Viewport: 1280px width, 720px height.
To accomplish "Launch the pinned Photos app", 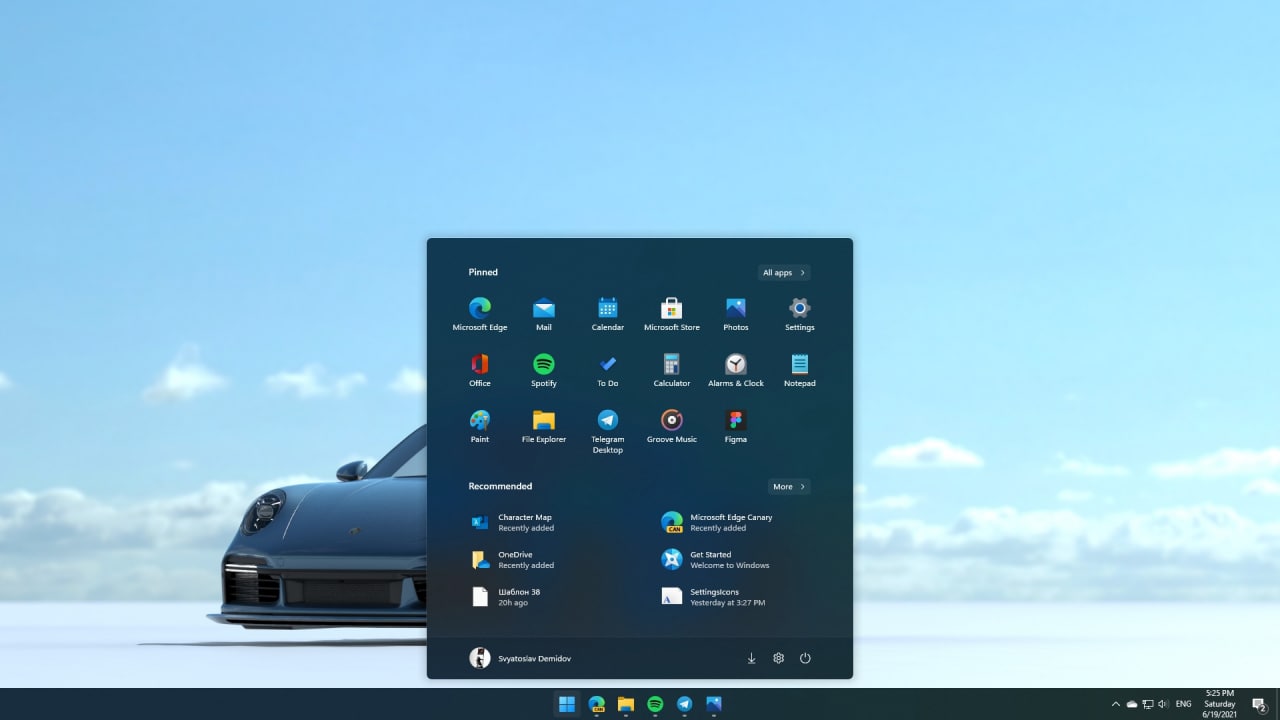I will pyautogui.click(x=736, y=314).
